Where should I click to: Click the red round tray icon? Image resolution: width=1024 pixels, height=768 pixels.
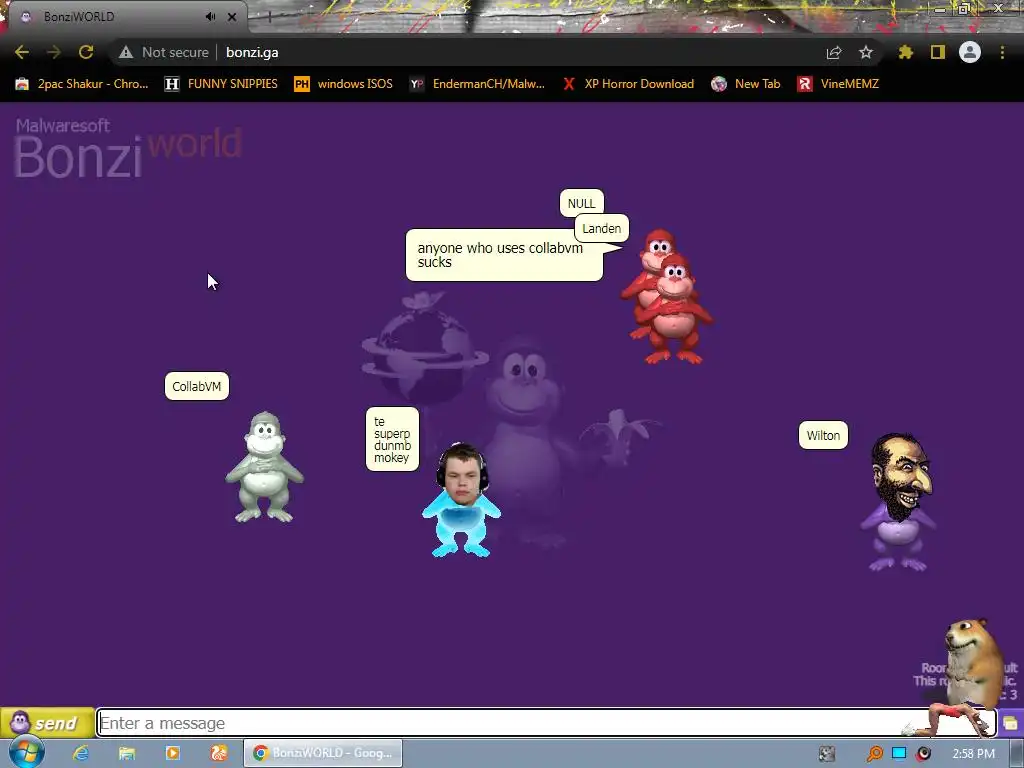(923, 754)
